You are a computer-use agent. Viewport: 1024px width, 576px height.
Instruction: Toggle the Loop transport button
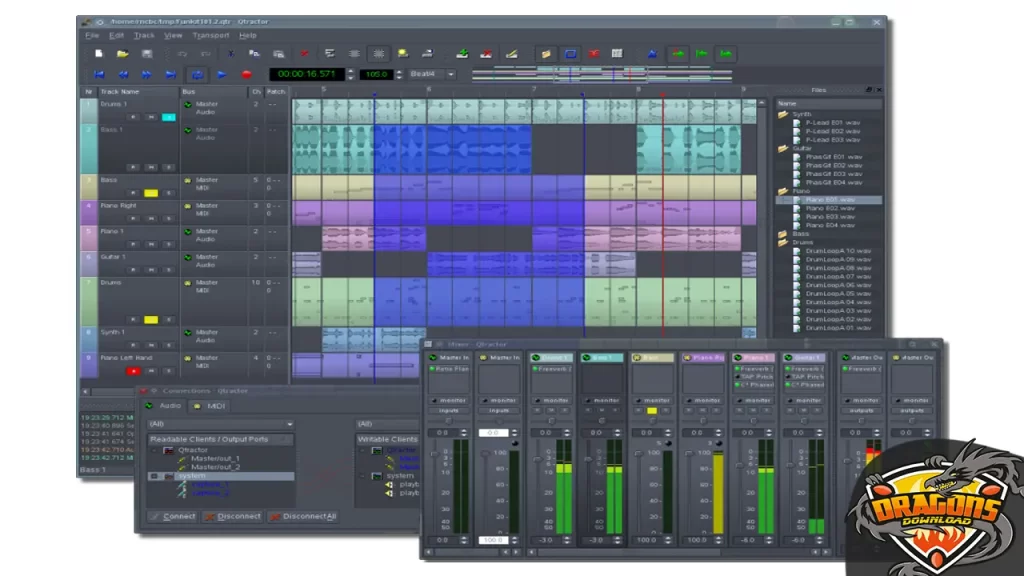coord(197,74)
